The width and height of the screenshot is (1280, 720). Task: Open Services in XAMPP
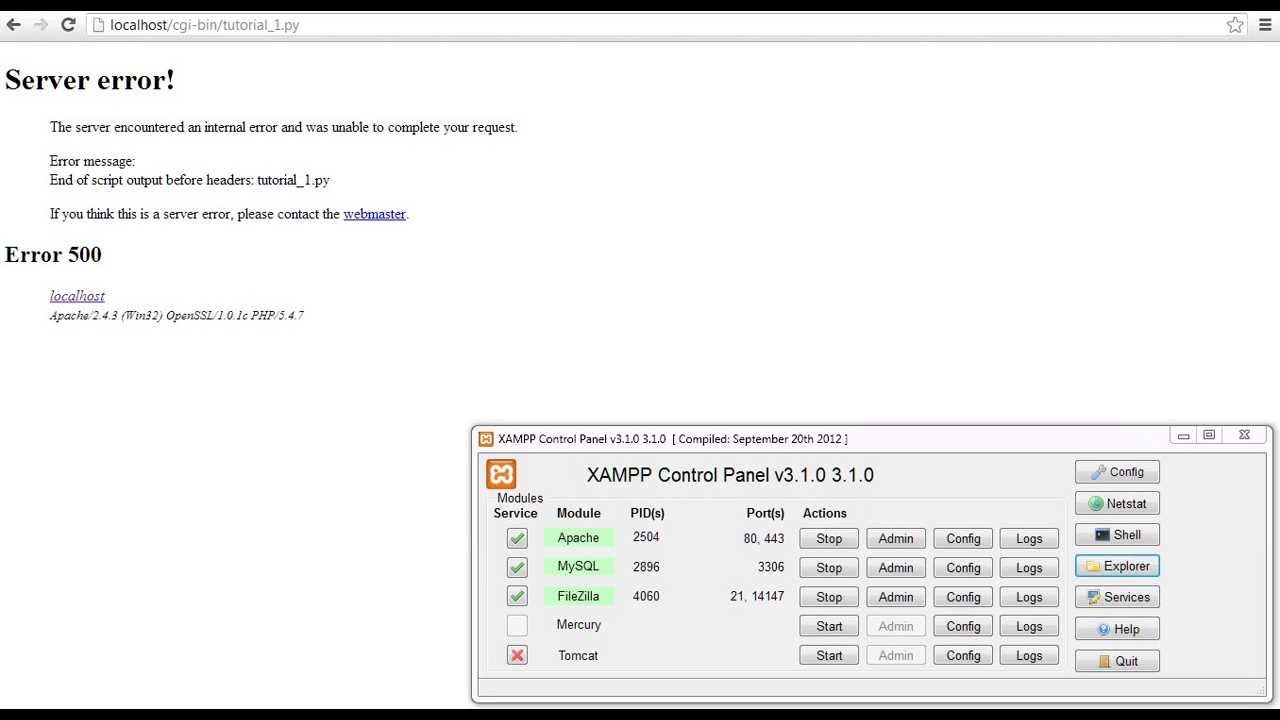pos(1117,597)
